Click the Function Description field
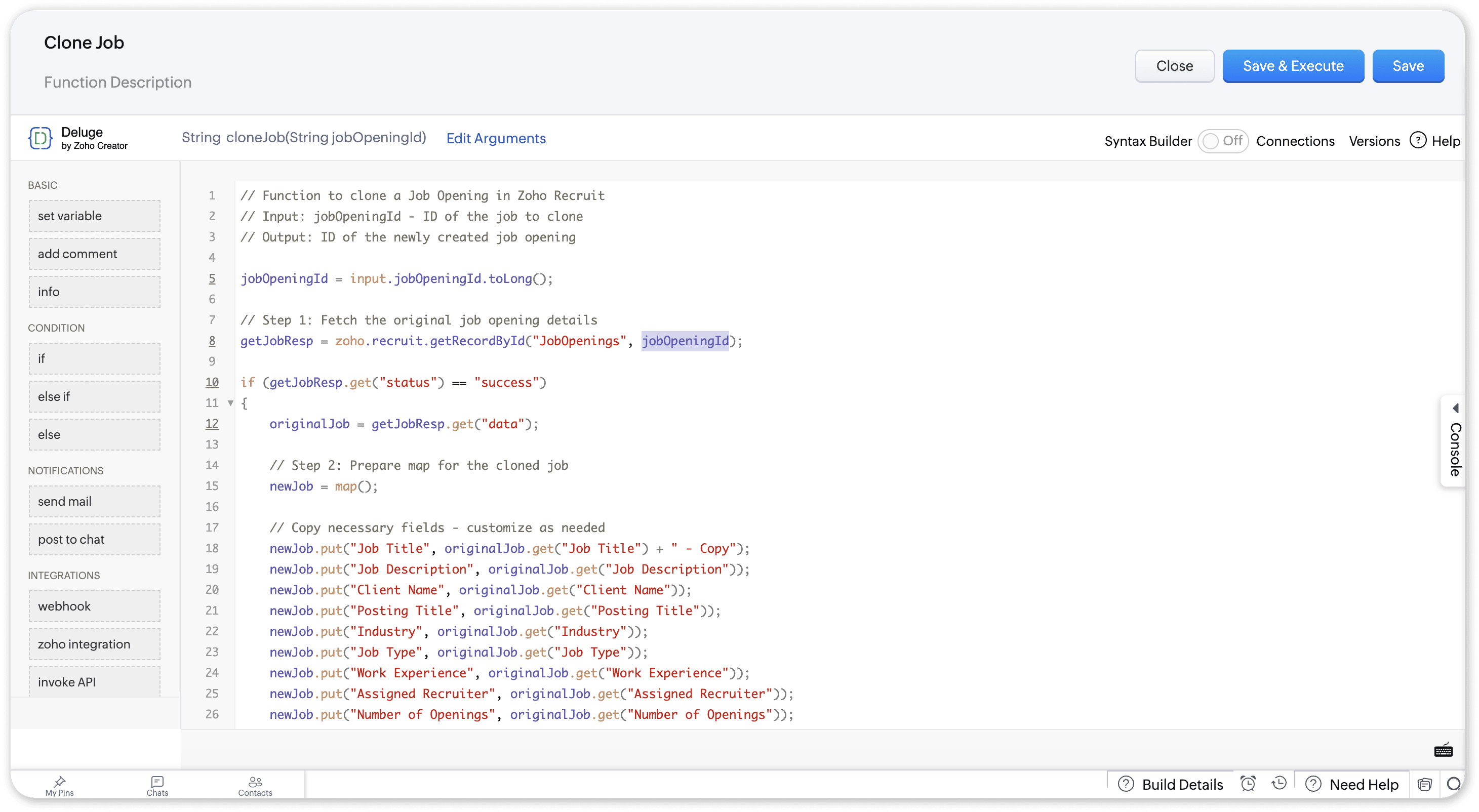Viewport: 1479px width, 812px height. coord(117,83)
